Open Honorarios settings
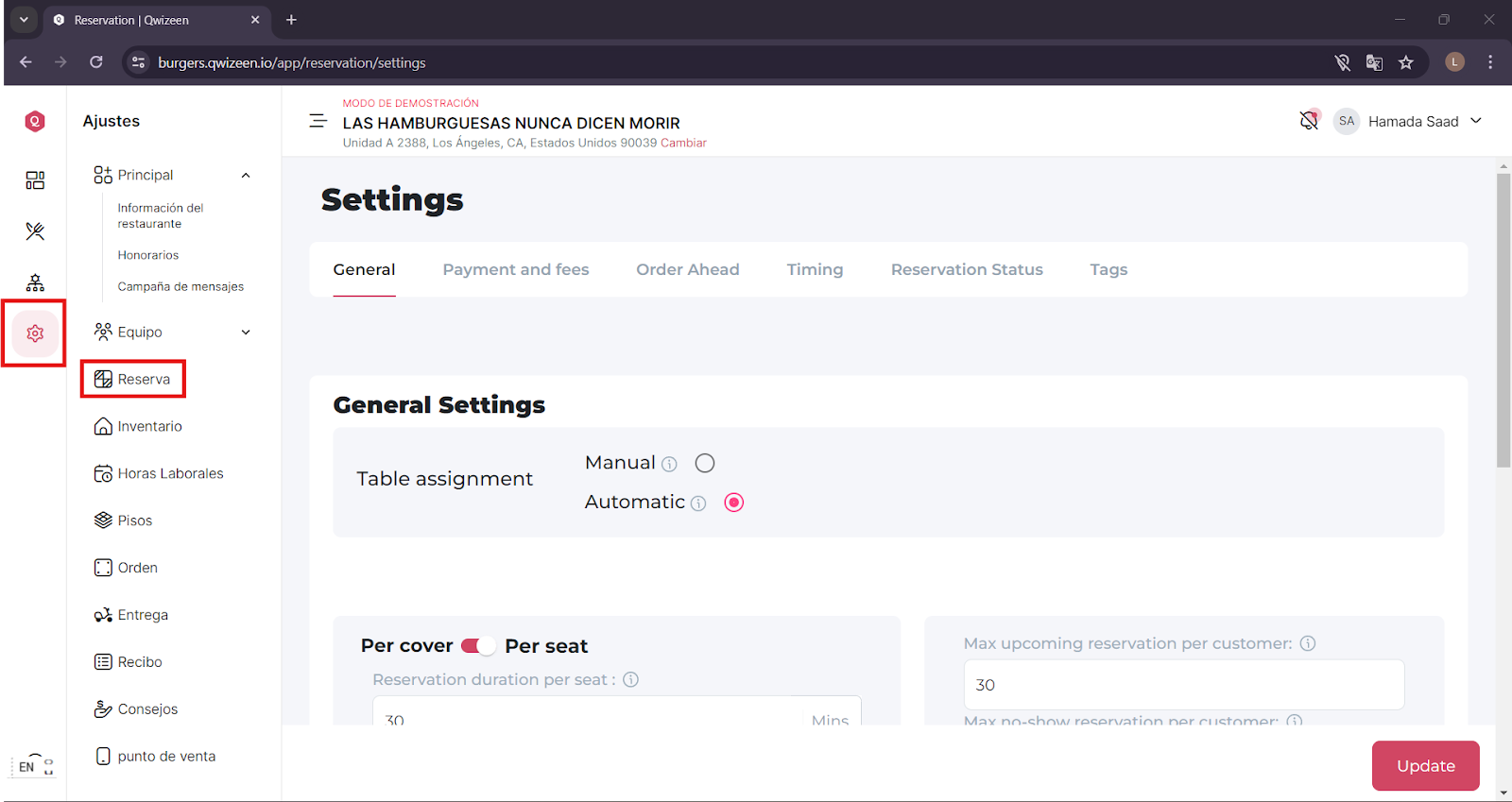Viewport: 1512px width, 802px height. pyautogui.click(x=148, y=255)
